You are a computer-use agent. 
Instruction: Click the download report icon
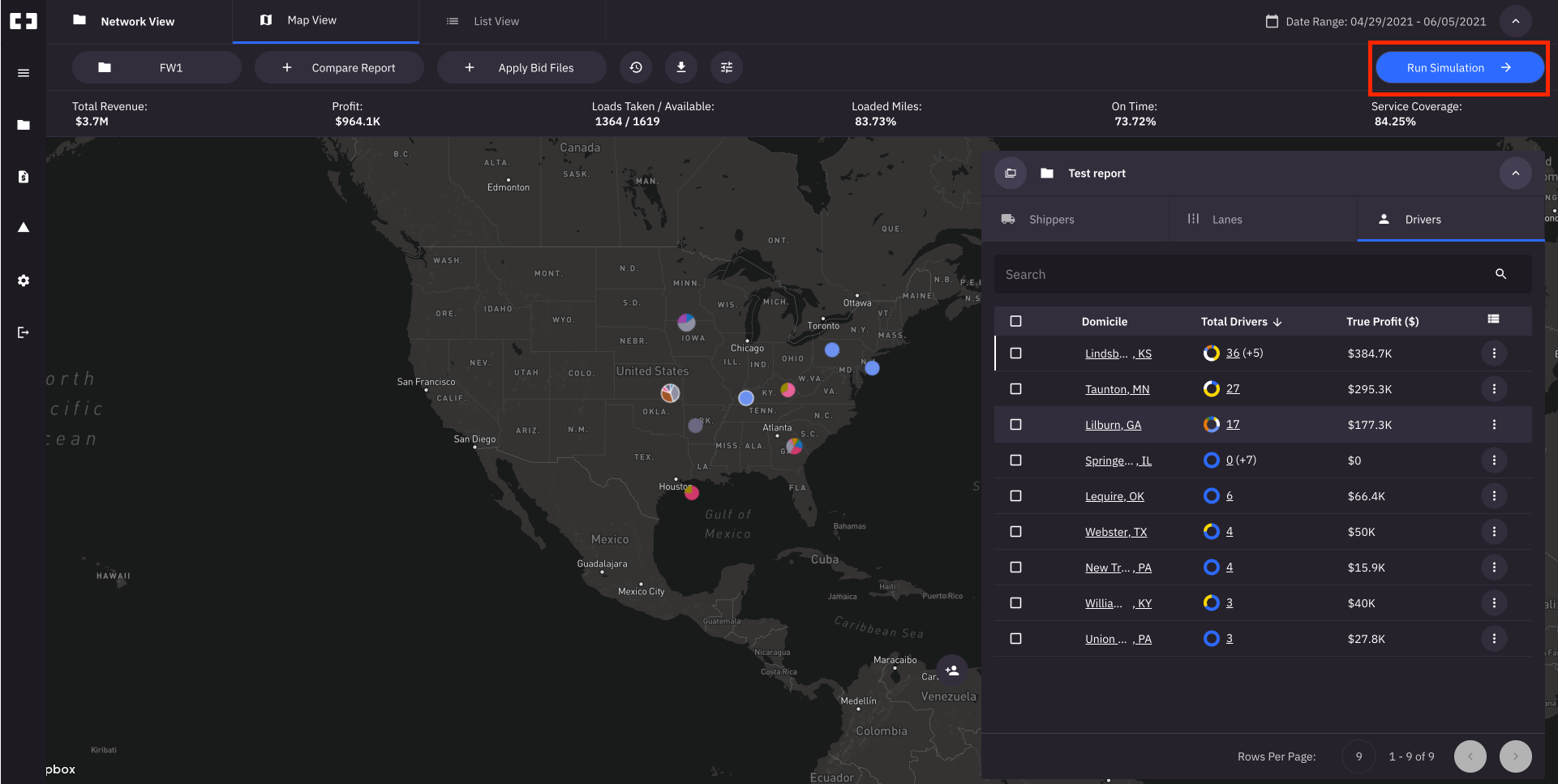coord(681,67)
